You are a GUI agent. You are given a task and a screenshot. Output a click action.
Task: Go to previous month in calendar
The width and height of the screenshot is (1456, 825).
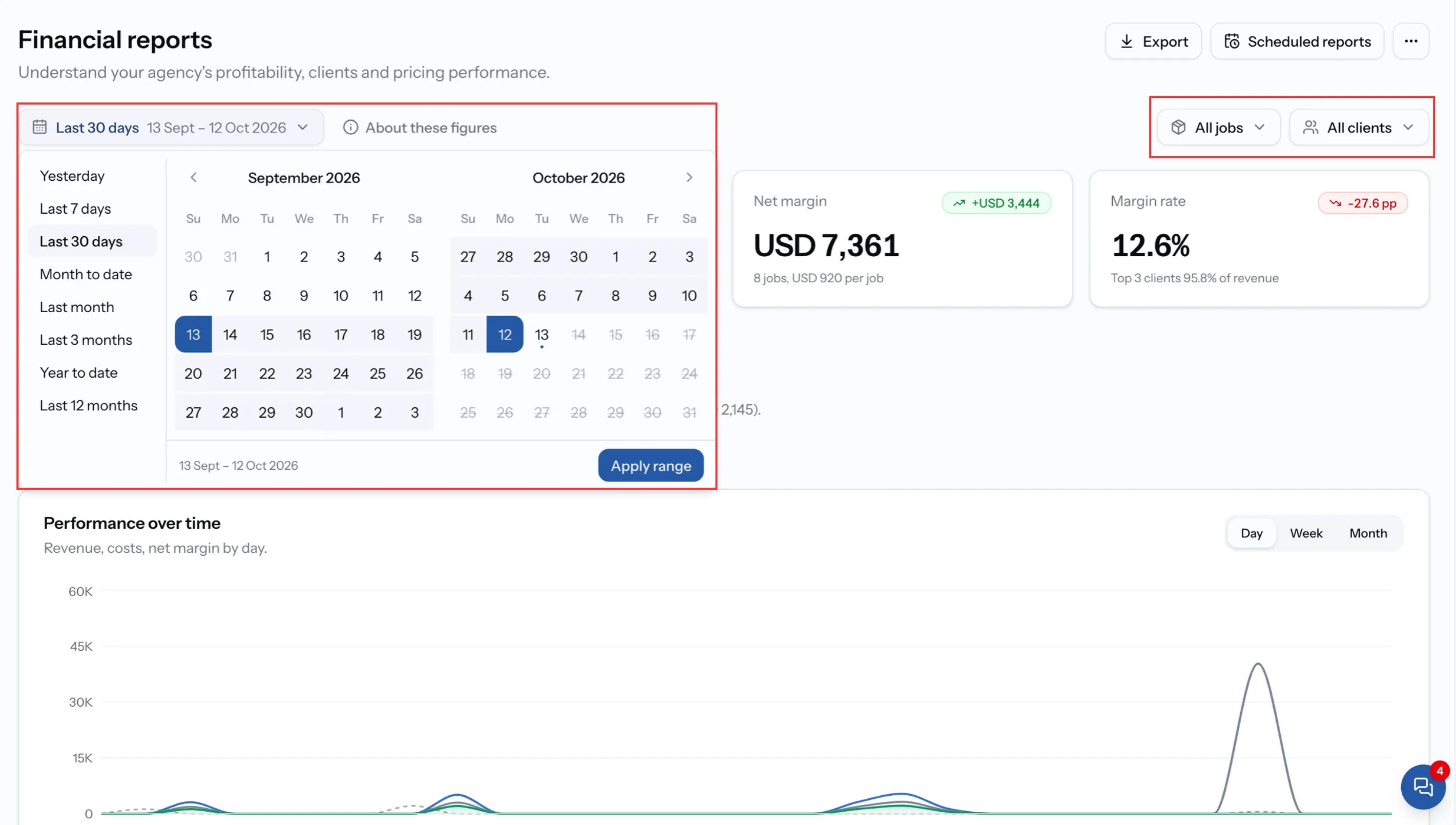tap(193, 177)
